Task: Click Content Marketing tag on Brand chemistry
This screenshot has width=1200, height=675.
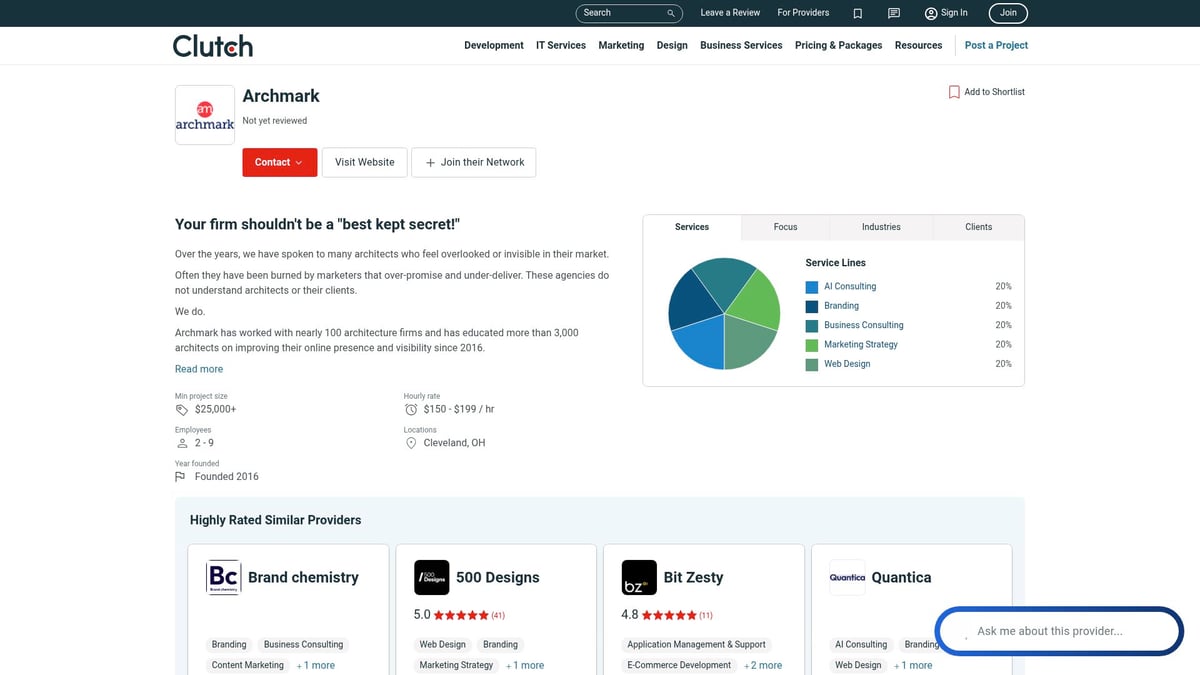Action: (248, 665)
